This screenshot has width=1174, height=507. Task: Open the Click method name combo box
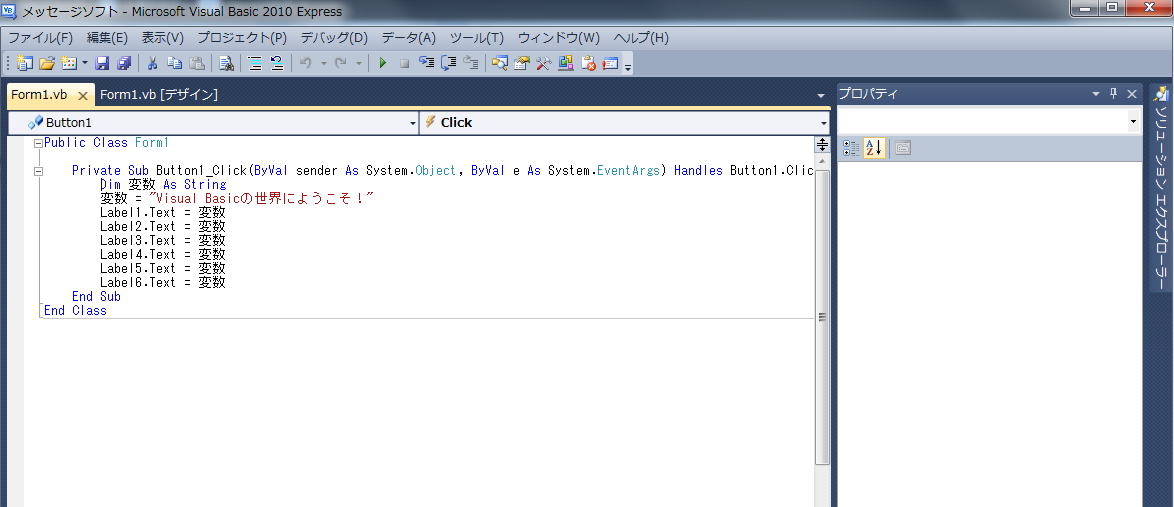625,123
